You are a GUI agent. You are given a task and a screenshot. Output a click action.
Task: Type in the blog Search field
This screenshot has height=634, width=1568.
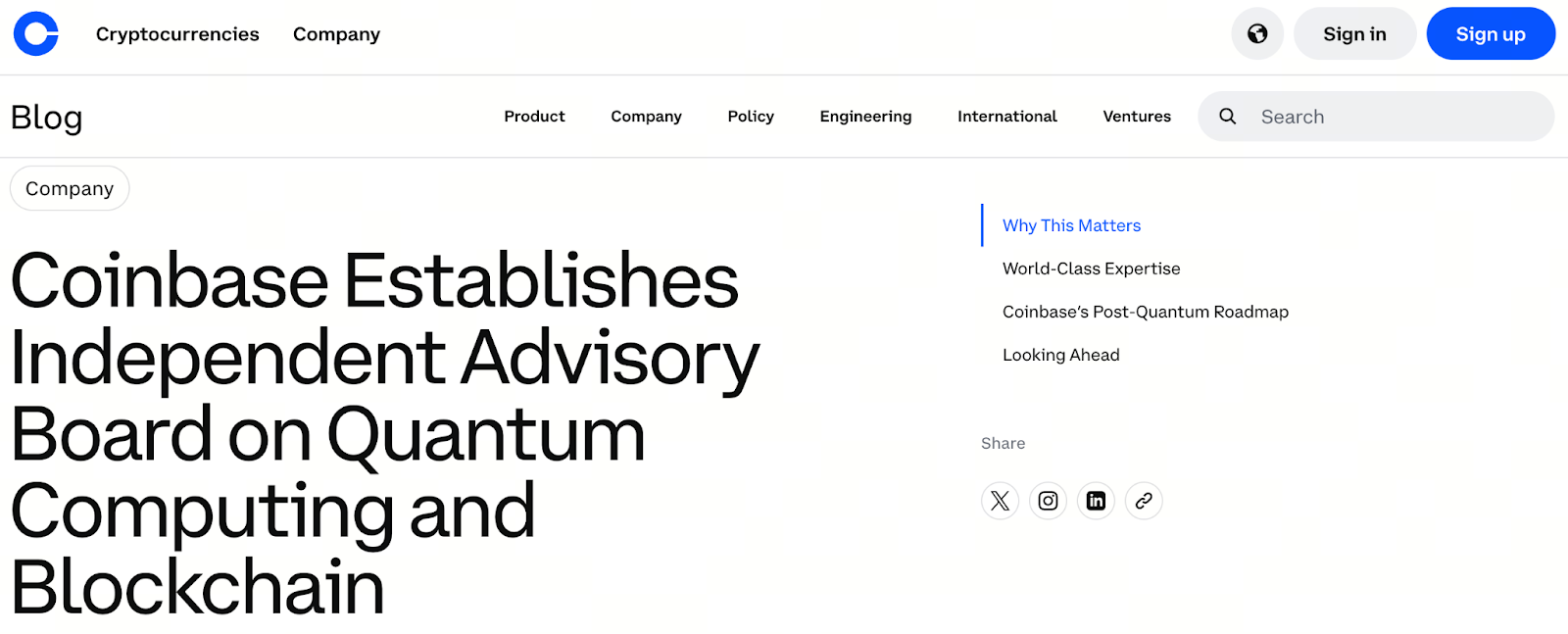1392,117
